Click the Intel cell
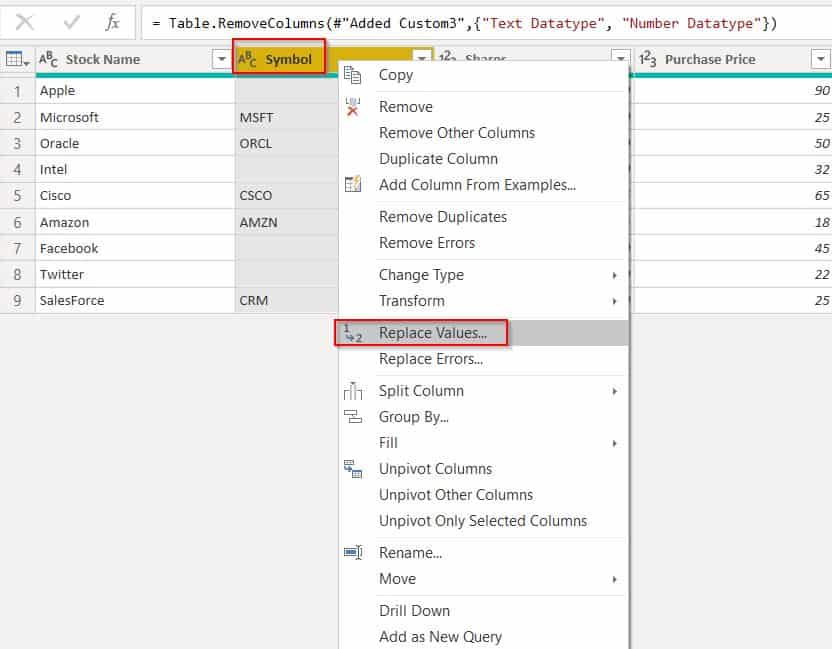Screen dimensions: 832x649 coord(135,169)
